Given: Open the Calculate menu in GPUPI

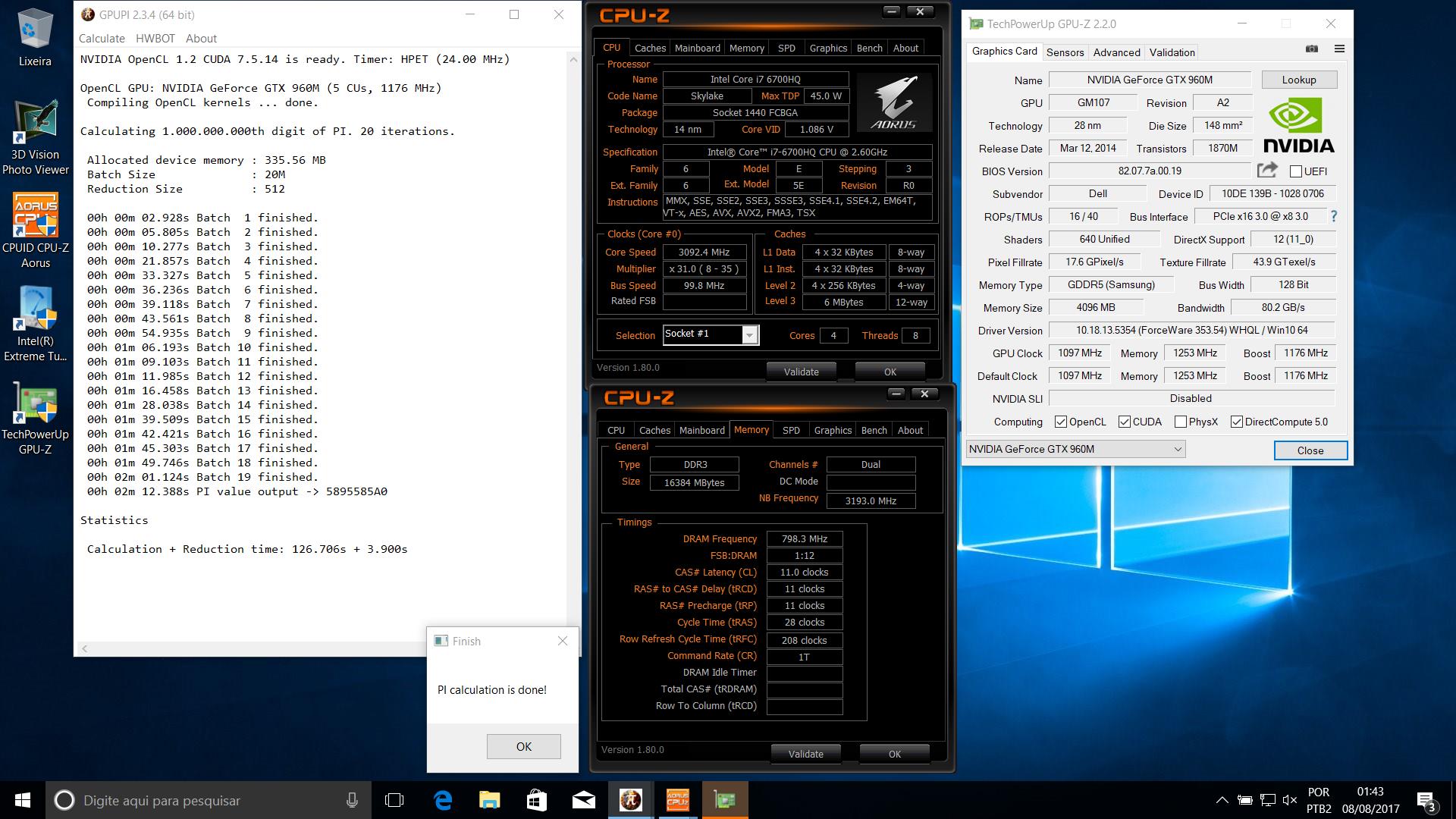Looking at the screenshot, I should (x=102, y=39).
